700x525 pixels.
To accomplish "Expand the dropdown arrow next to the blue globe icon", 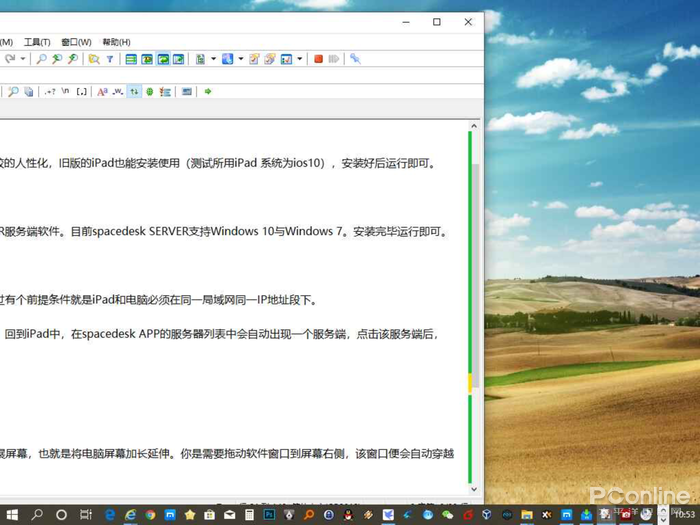I will 241,60.
